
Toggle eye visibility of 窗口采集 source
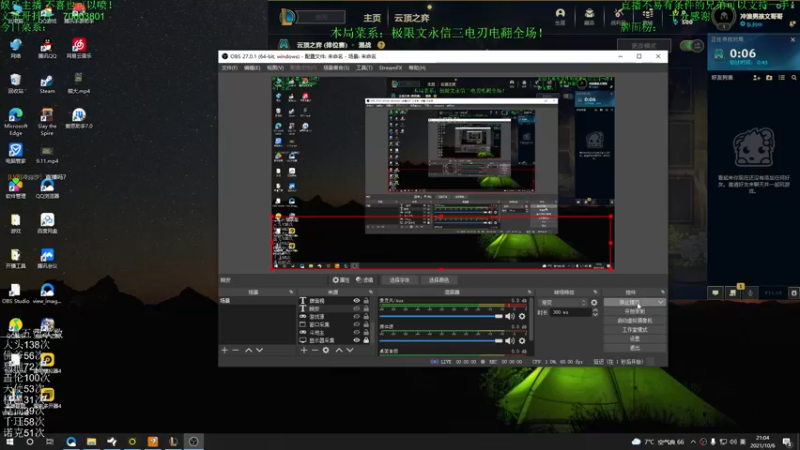tap(357, 324)
